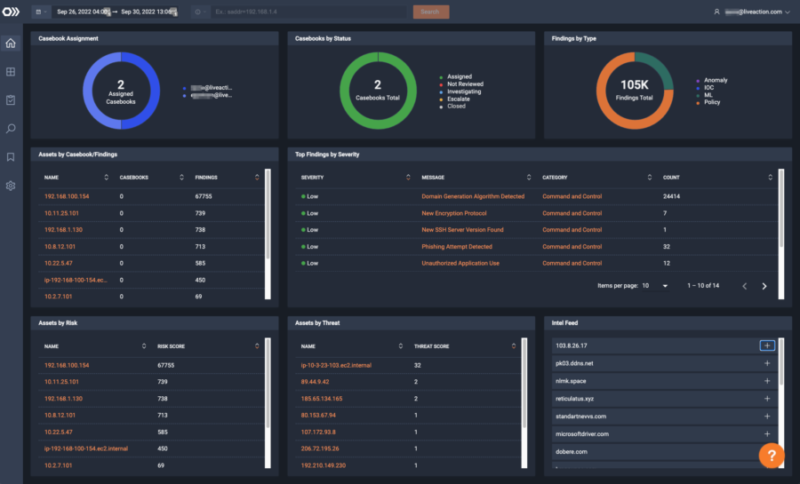This screenshot has width=800, height=484.
Task: Click the Assets by Threat scrollbar
Action: [524, 403]
